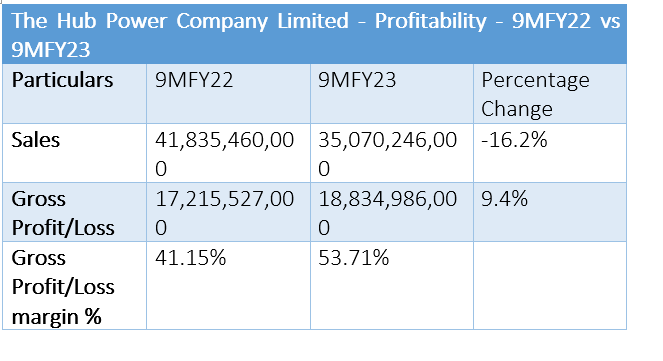The image size is (663, 361).
Task: Select the Gross Profit/Loss label cell
Action: [x=74, y=212]
